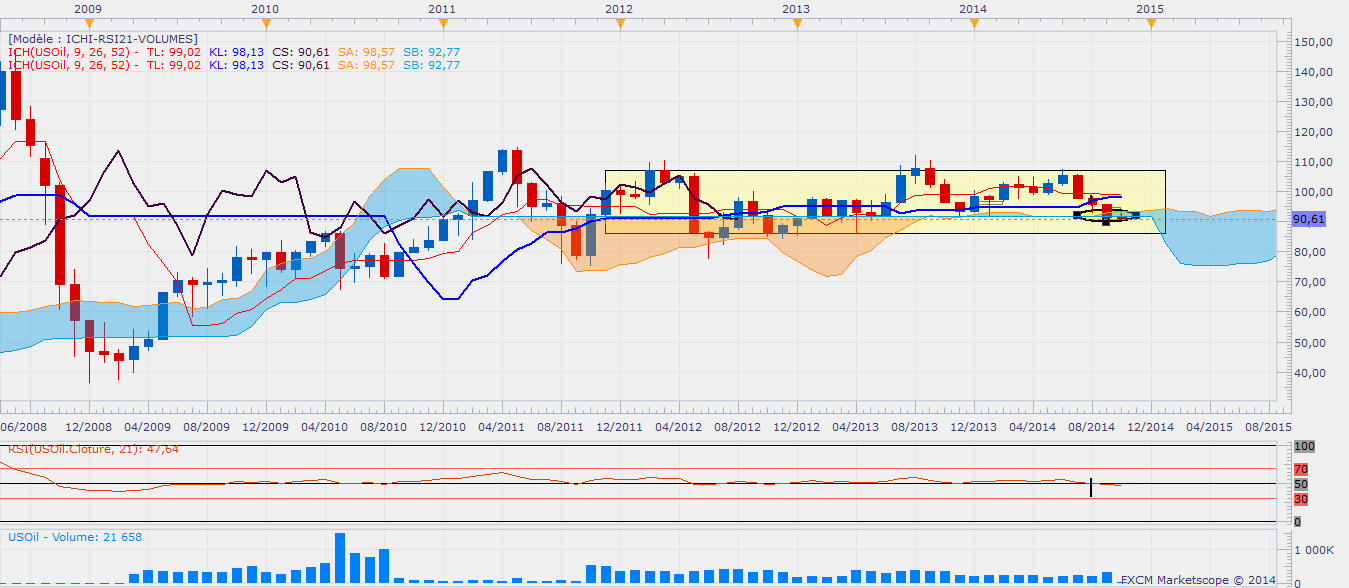Click the 2010 year marker triangle
The image size is (1349, 588).
coord(265,24)
